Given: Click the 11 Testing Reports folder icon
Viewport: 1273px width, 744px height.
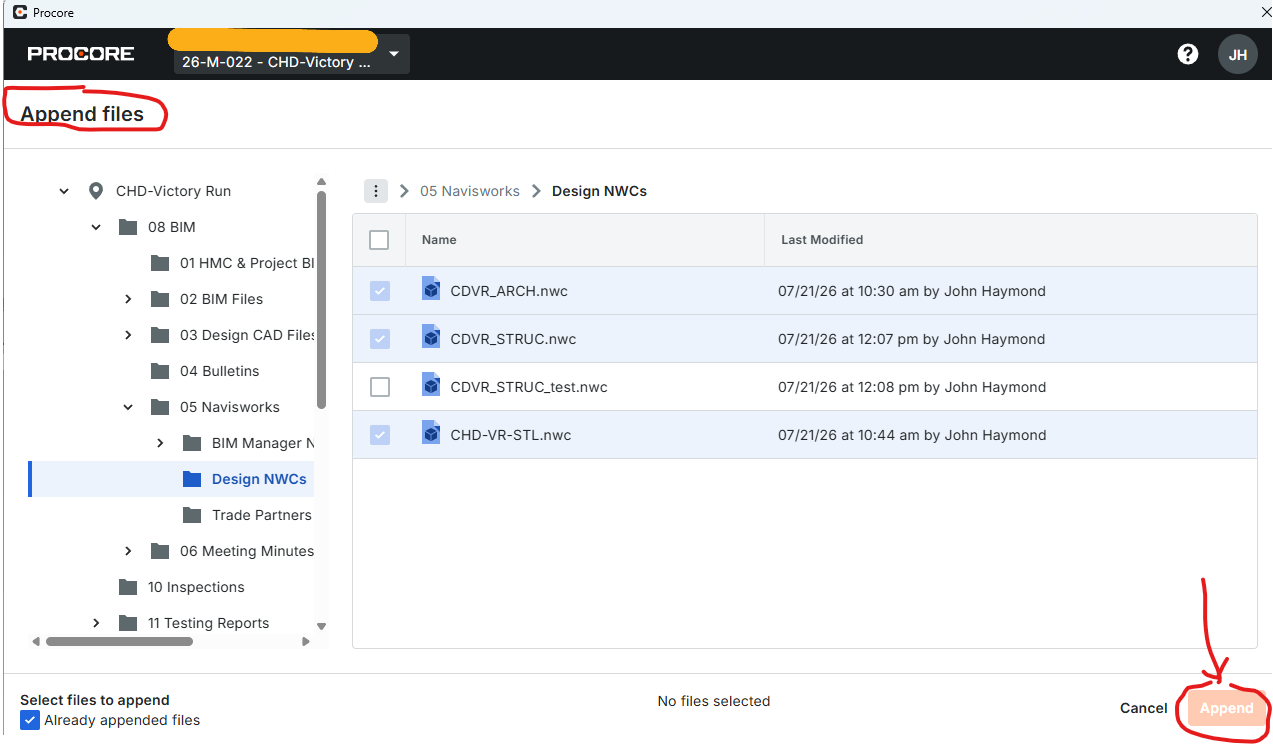Looking at the screenshot, I should pyautogui.click(x=128, y=623).
